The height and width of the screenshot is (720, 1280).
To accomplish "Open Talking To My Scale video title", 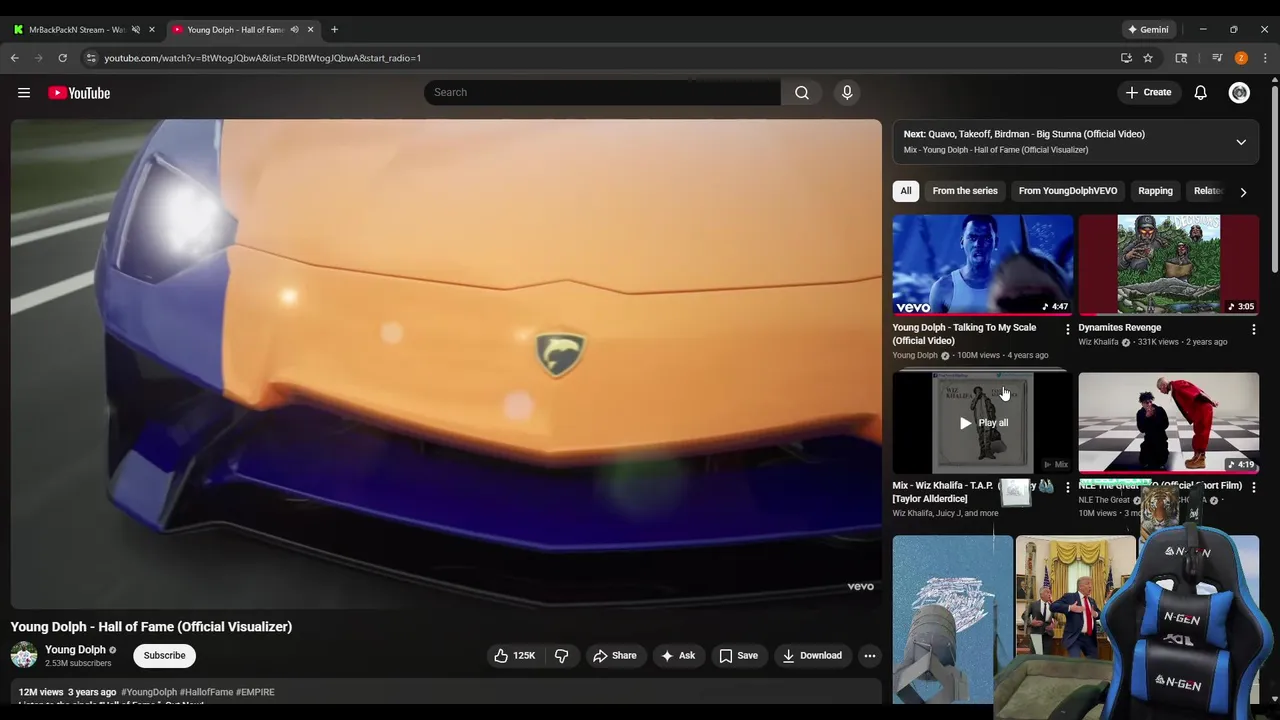I will coord(964,334).
